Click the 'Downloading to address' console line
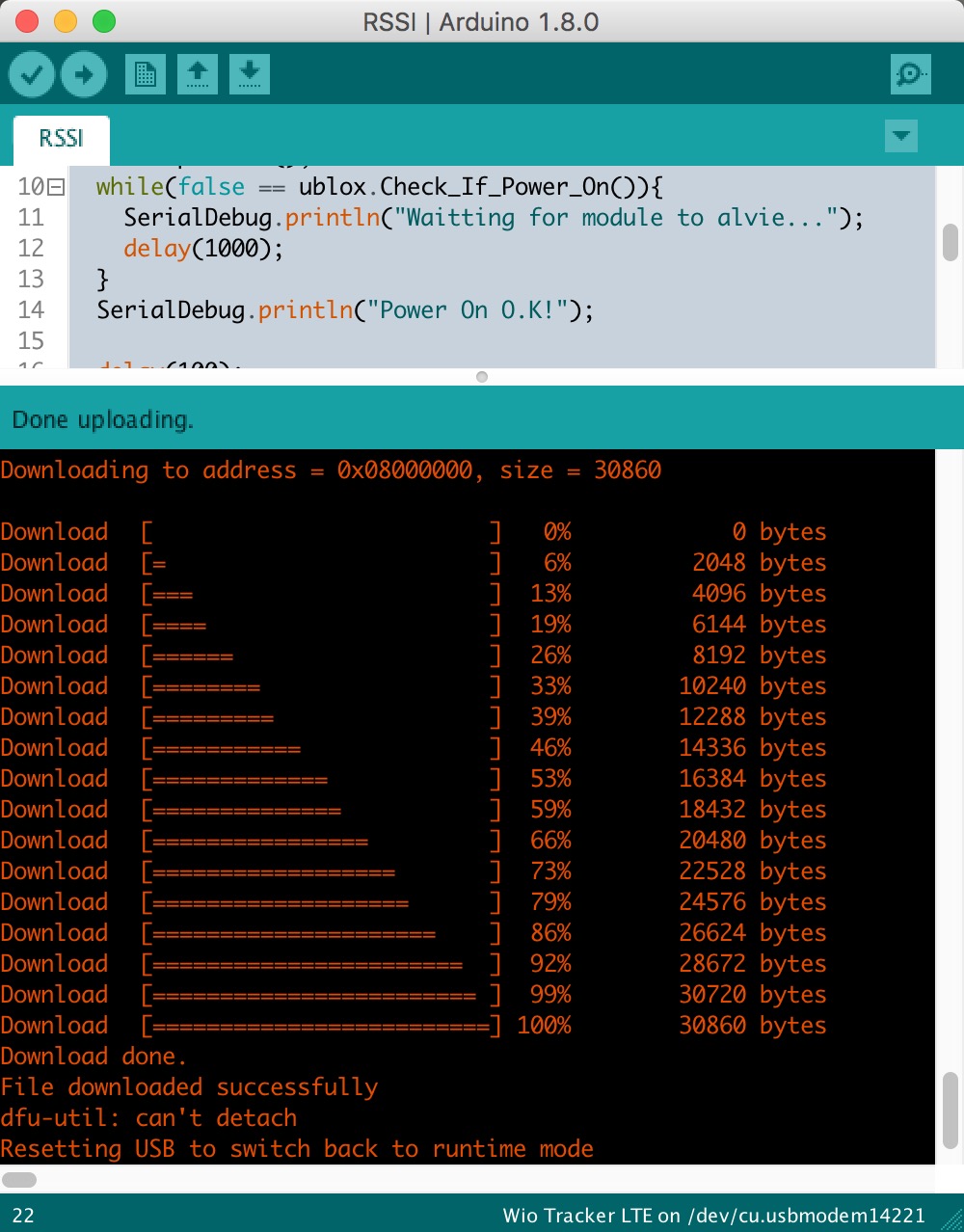 (x=331, y=470)
